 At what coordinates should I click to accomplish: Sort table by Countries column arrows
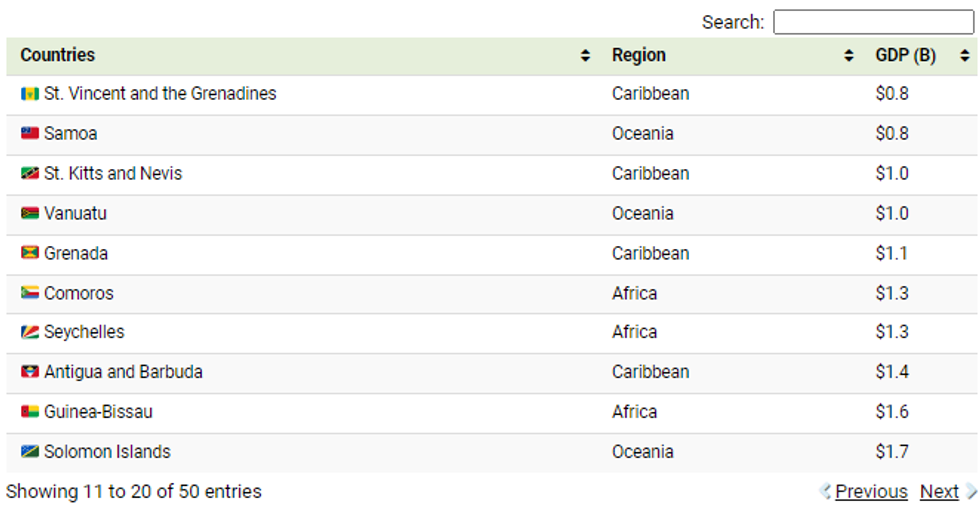point(585,56)
